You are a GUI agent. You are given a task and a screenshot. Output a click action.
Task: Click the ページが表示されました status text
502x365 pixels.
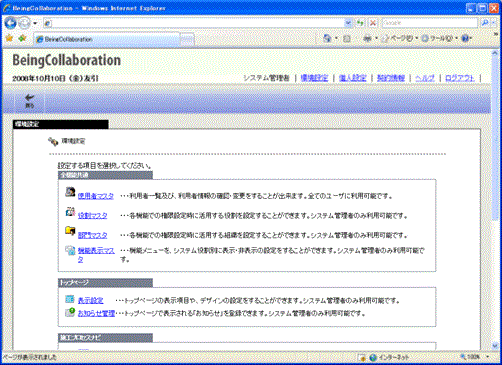point(30,358)
